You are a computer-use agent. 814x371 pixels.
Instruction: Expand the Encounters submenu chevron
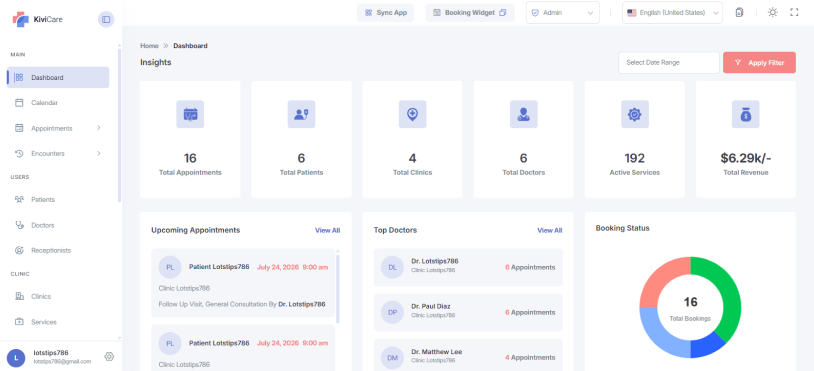(x=99, y=154)
